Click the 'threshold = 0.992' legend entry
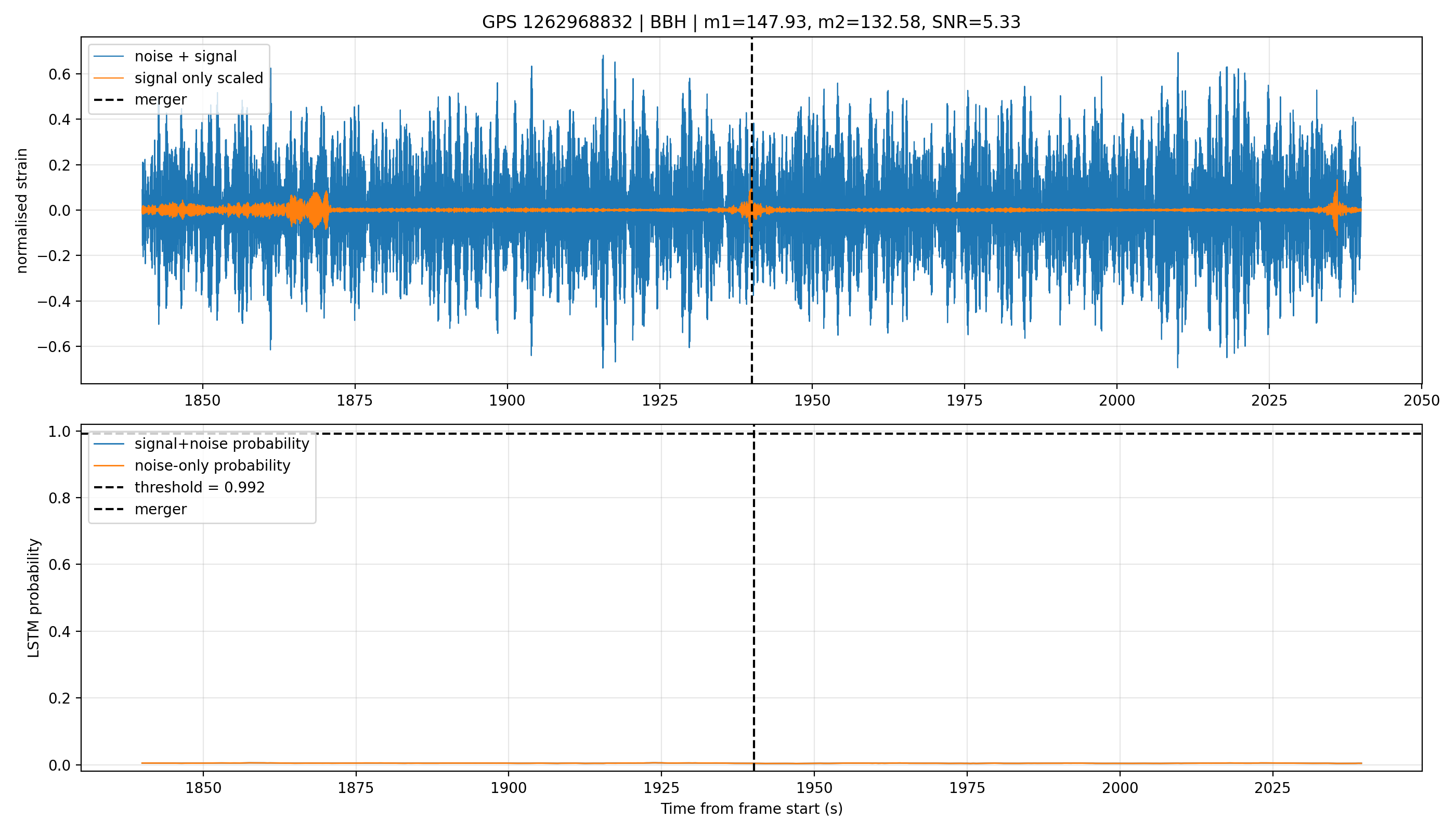This screenshot has height=832, width=1456. pos(179,487)
